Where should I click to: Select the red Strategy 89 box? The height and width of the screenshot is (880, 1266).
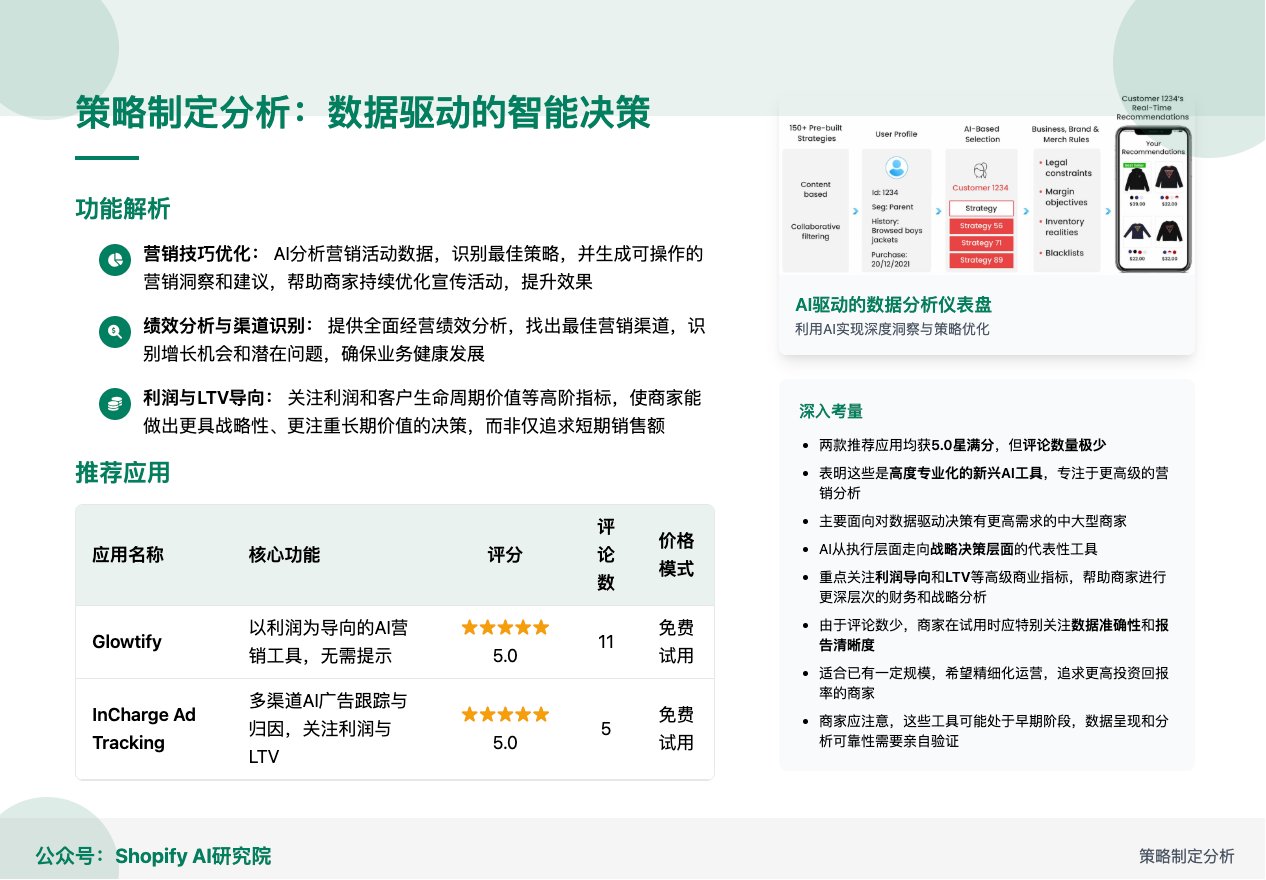(x=981, y=260)
